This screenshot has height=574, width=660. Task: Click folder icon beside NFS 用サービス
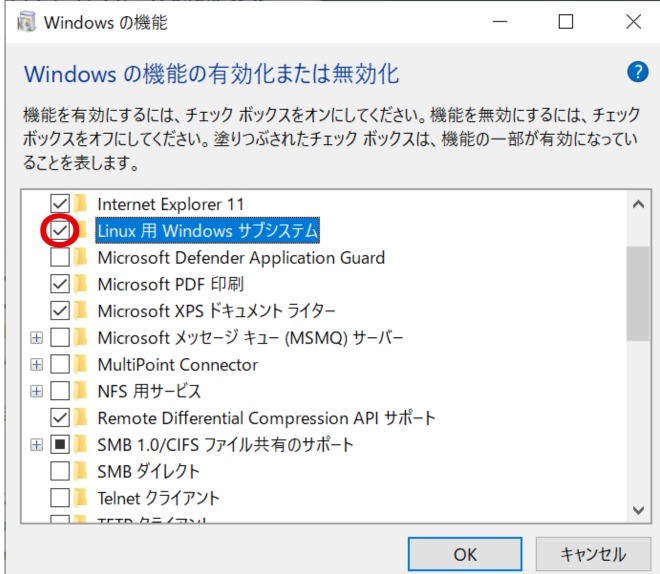click(80, 391)
